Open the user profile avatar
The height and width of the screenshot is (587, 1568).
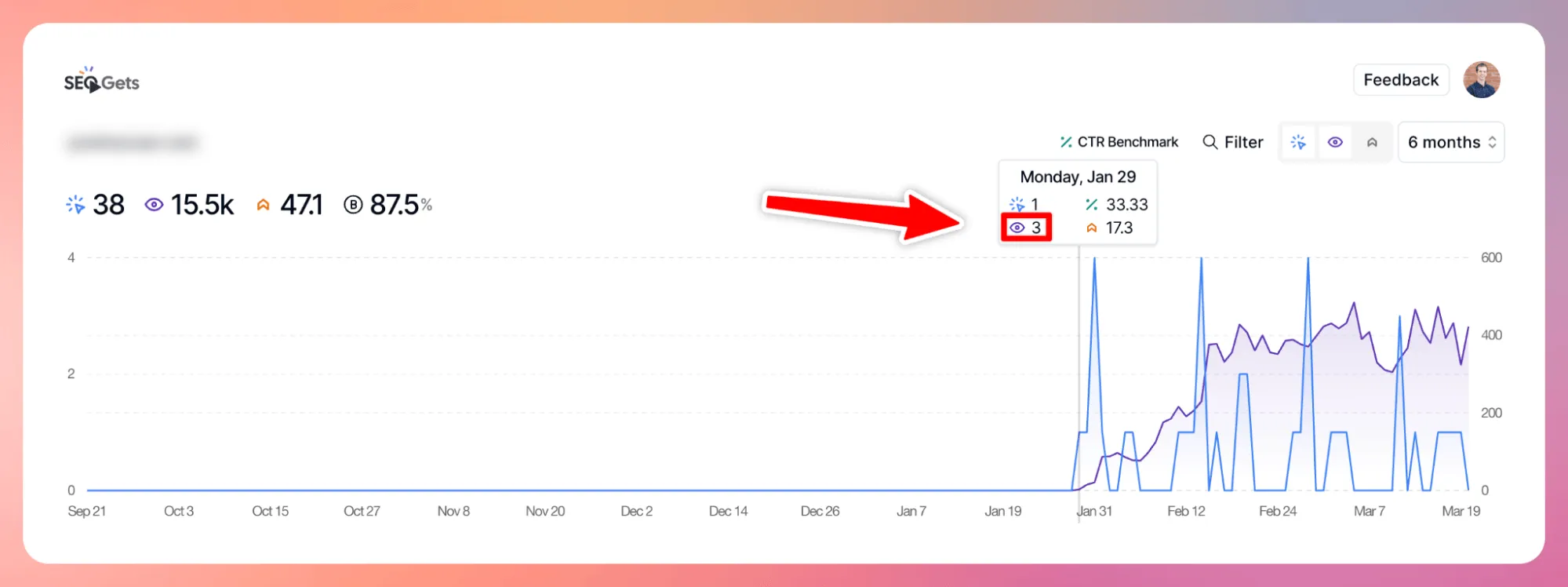tap(1481, 80)
